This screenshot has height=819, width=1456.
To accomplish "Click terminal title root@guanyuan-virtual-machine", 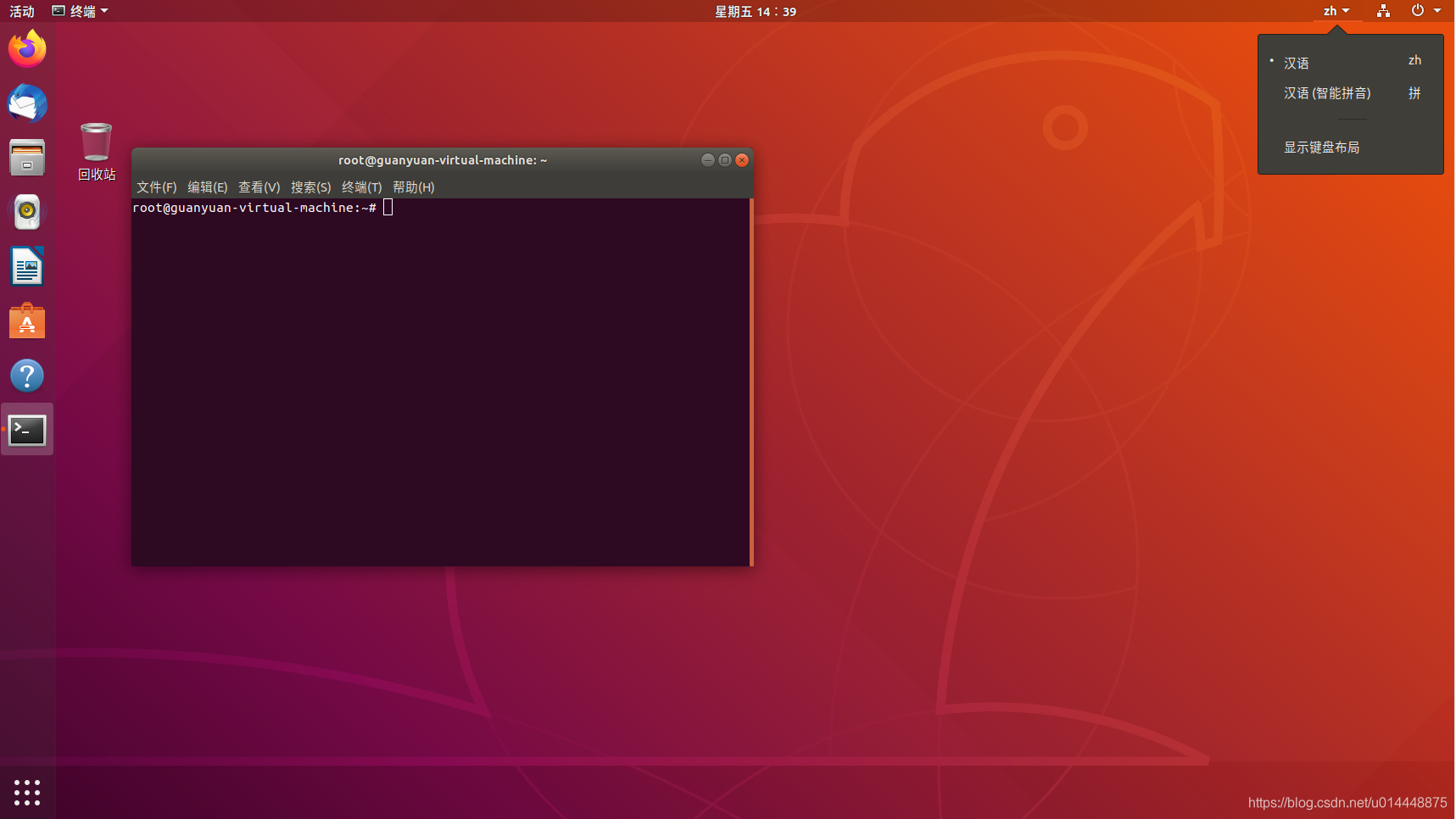I will click(x=443, y=159).
